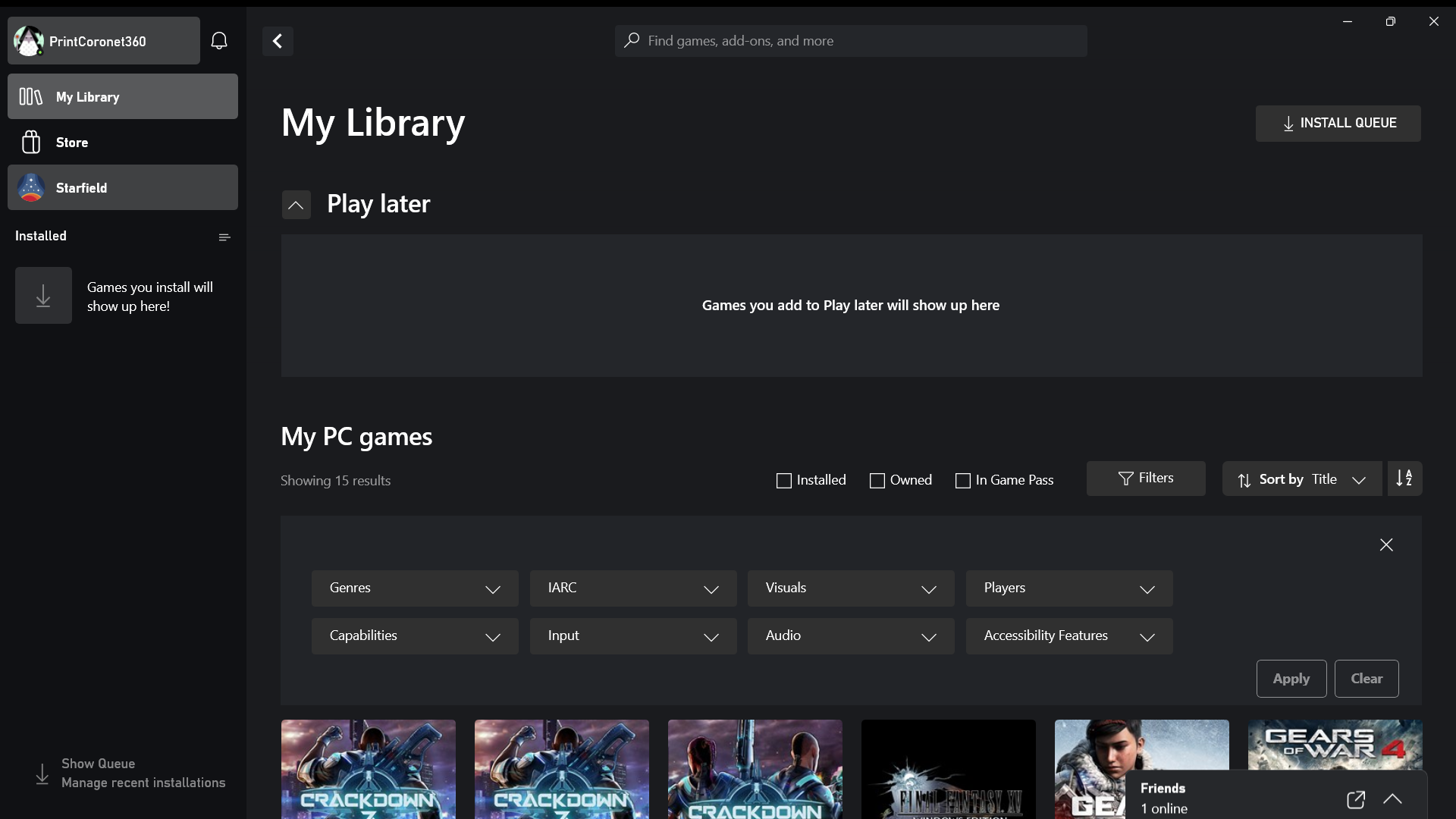
Task: Open Starfield from the sidebar
Action: tap(123, 187)
